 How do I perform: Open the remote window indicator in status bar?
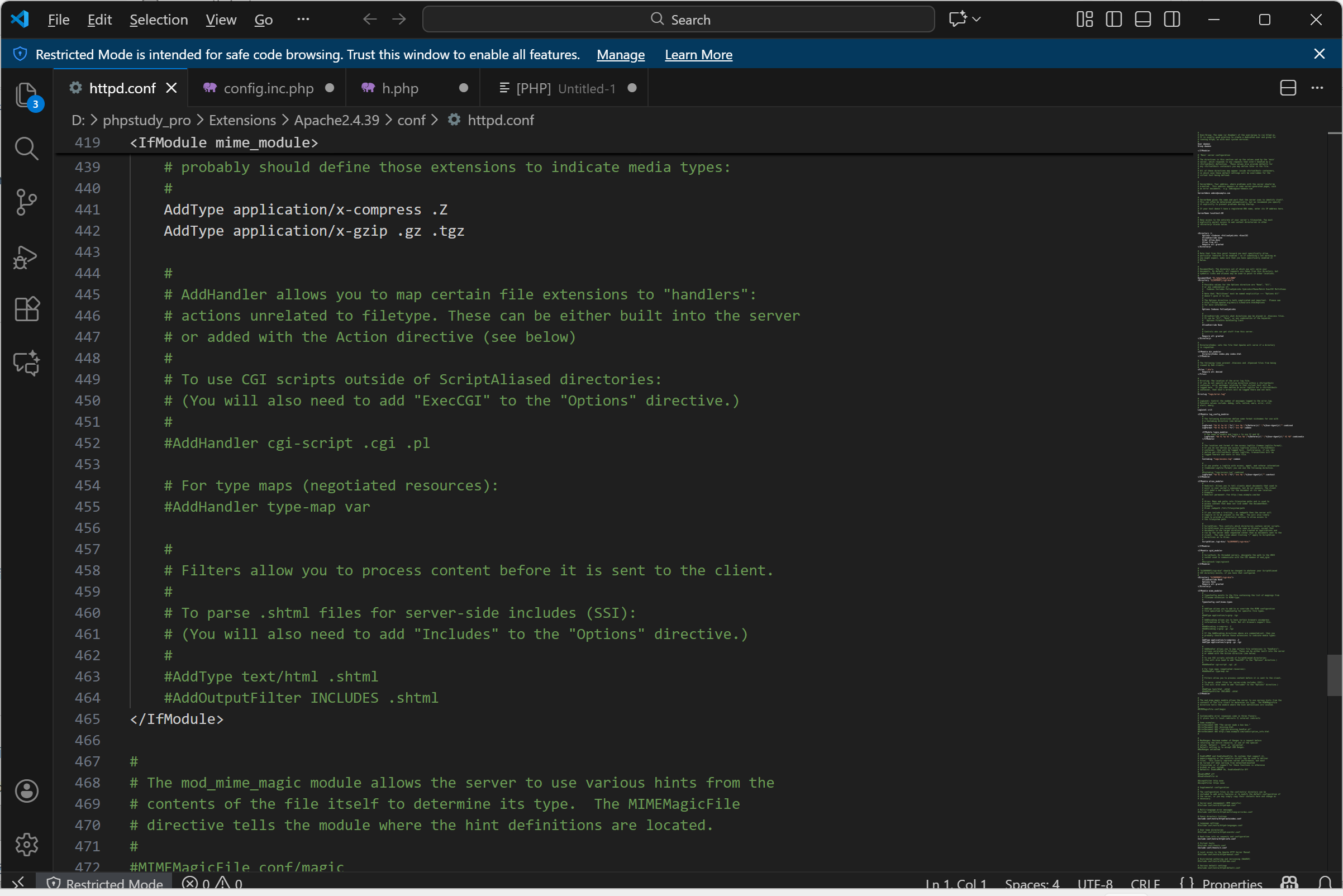(x=18, y=883)
